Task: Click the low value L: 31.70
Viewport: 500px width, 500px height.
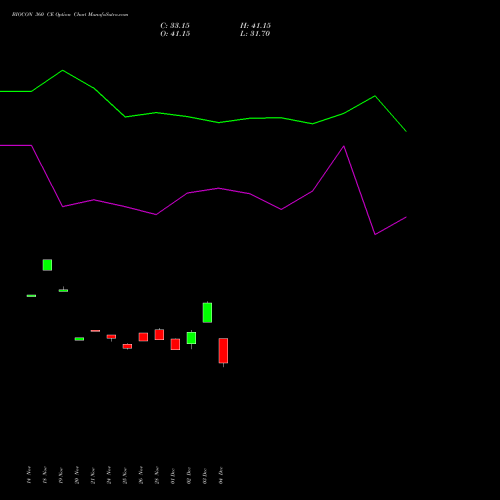Action: click(x=255, y=34)
